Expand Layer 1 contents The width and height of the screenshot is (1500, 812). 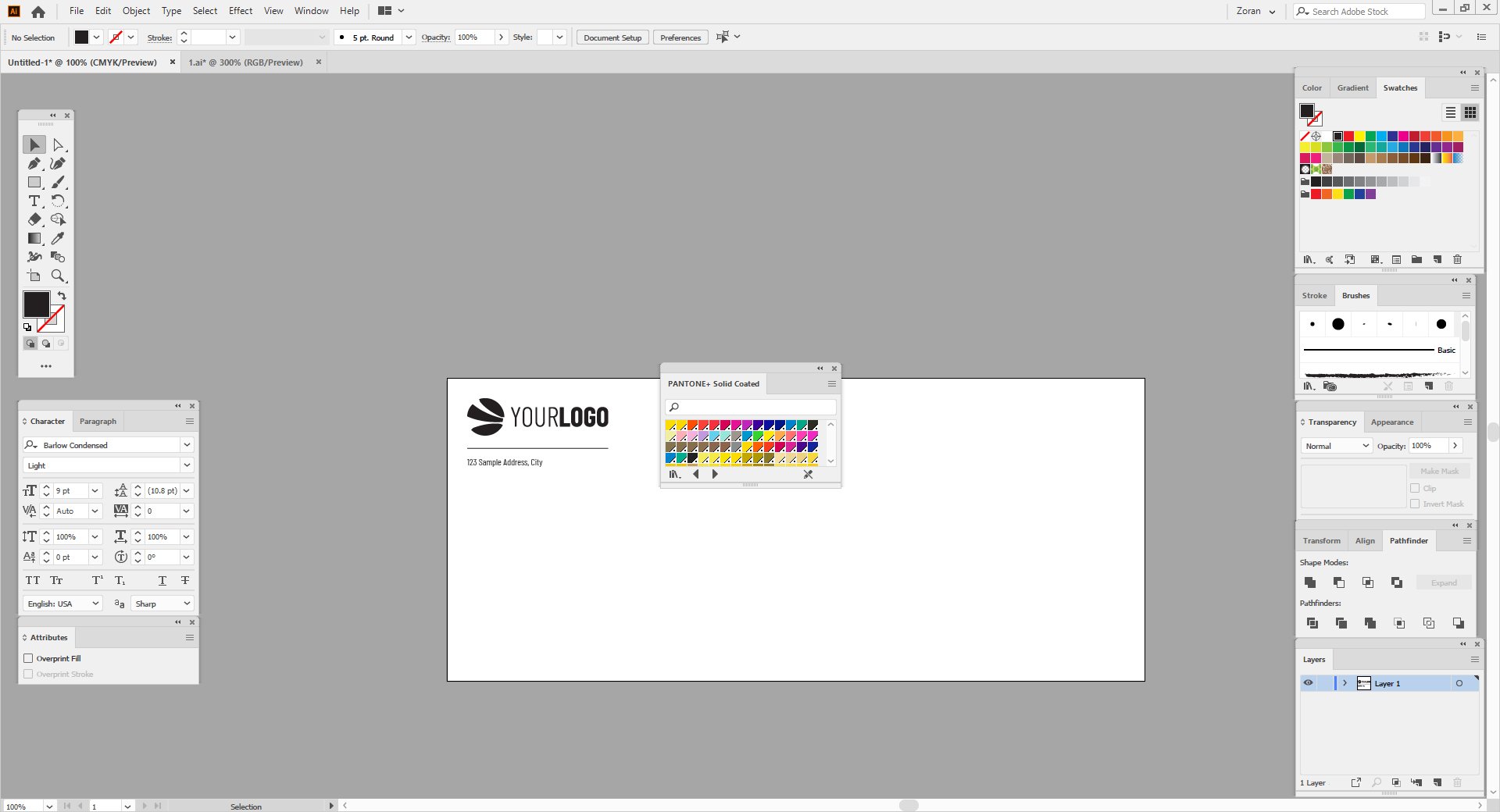(x=1345, y=683)
